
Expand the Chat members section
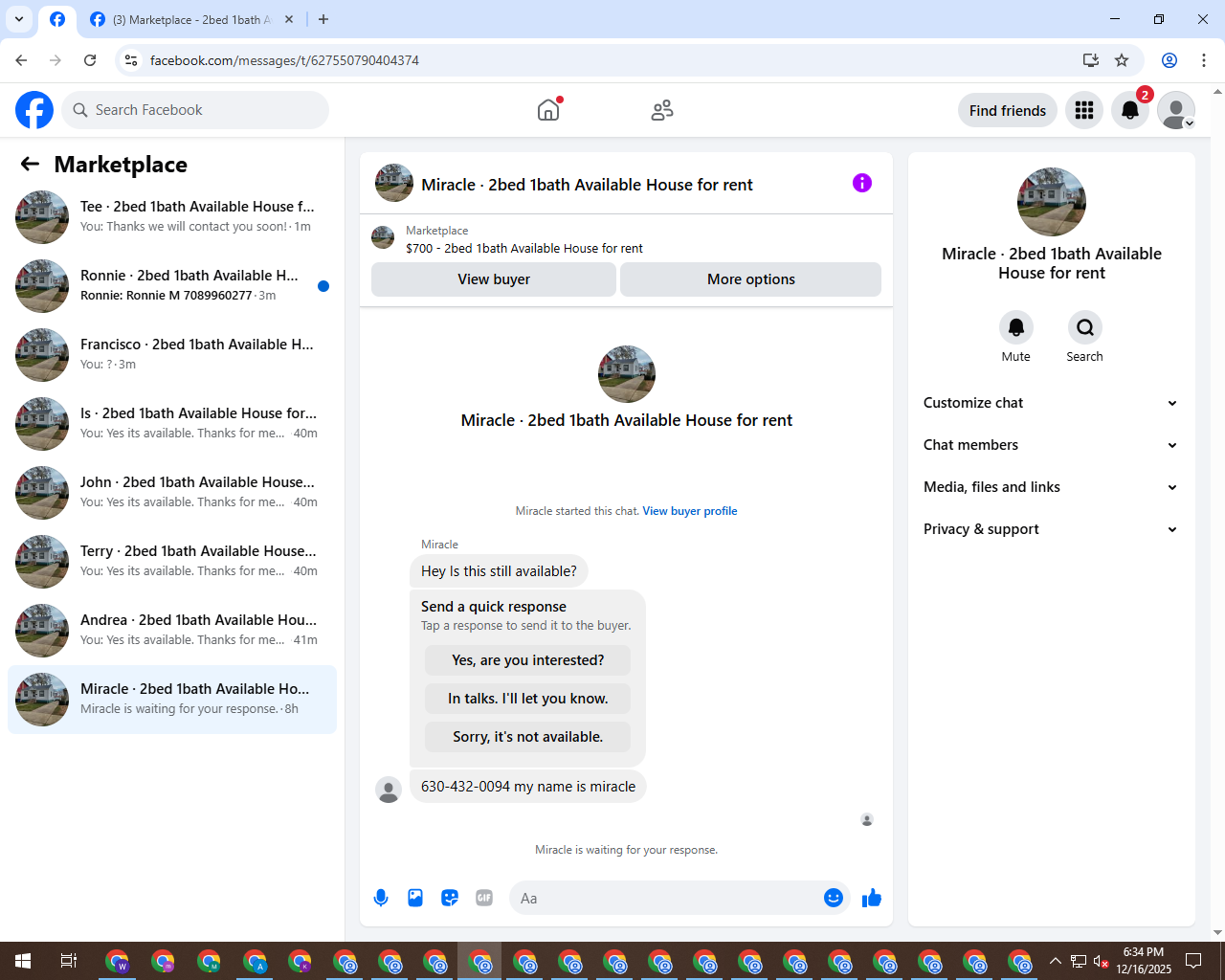click(1051, 445)
